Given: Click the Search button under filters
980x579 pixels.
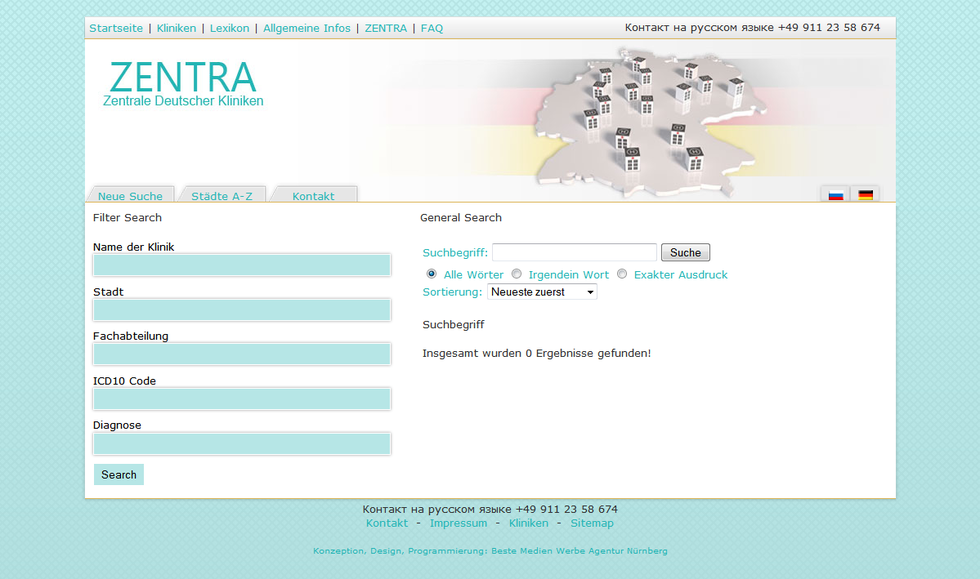Looking at the screenshot, I should pos(119,475).
